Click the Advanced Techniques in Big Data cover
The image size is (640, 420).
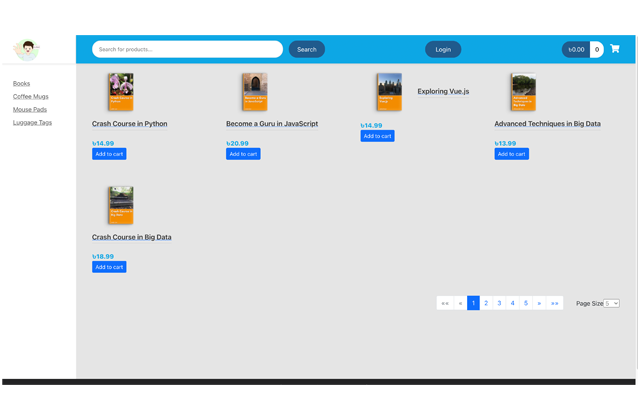pyautogui.click(x=523, y=92)
